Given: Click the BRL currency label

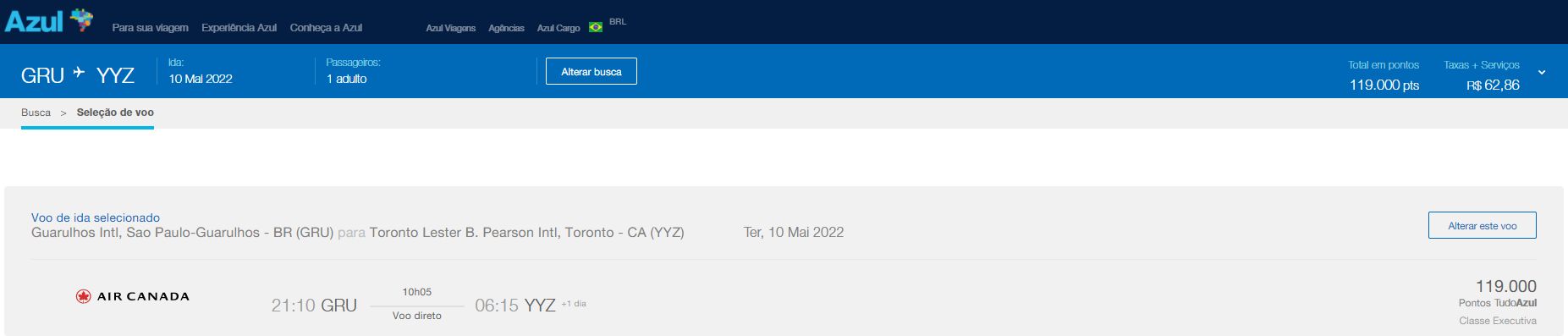Looking at the screenshot, I should [618, 21].
